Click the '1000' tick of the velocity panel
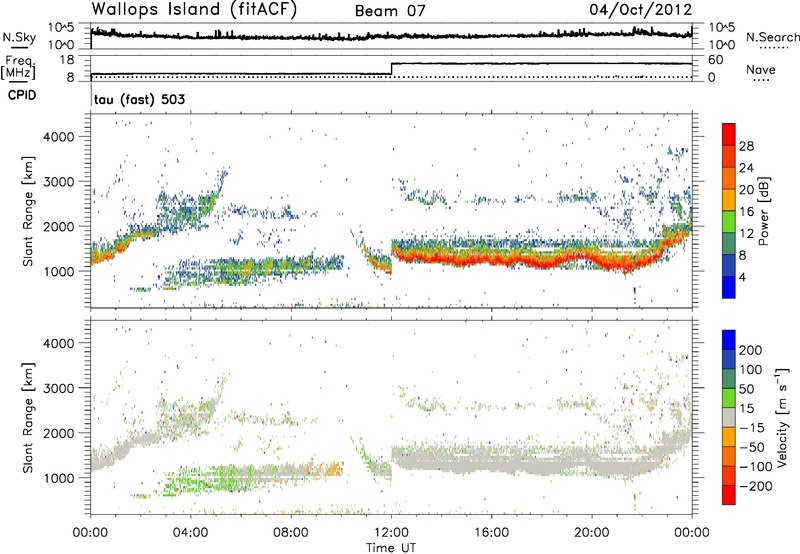 (x=58, y=478)
